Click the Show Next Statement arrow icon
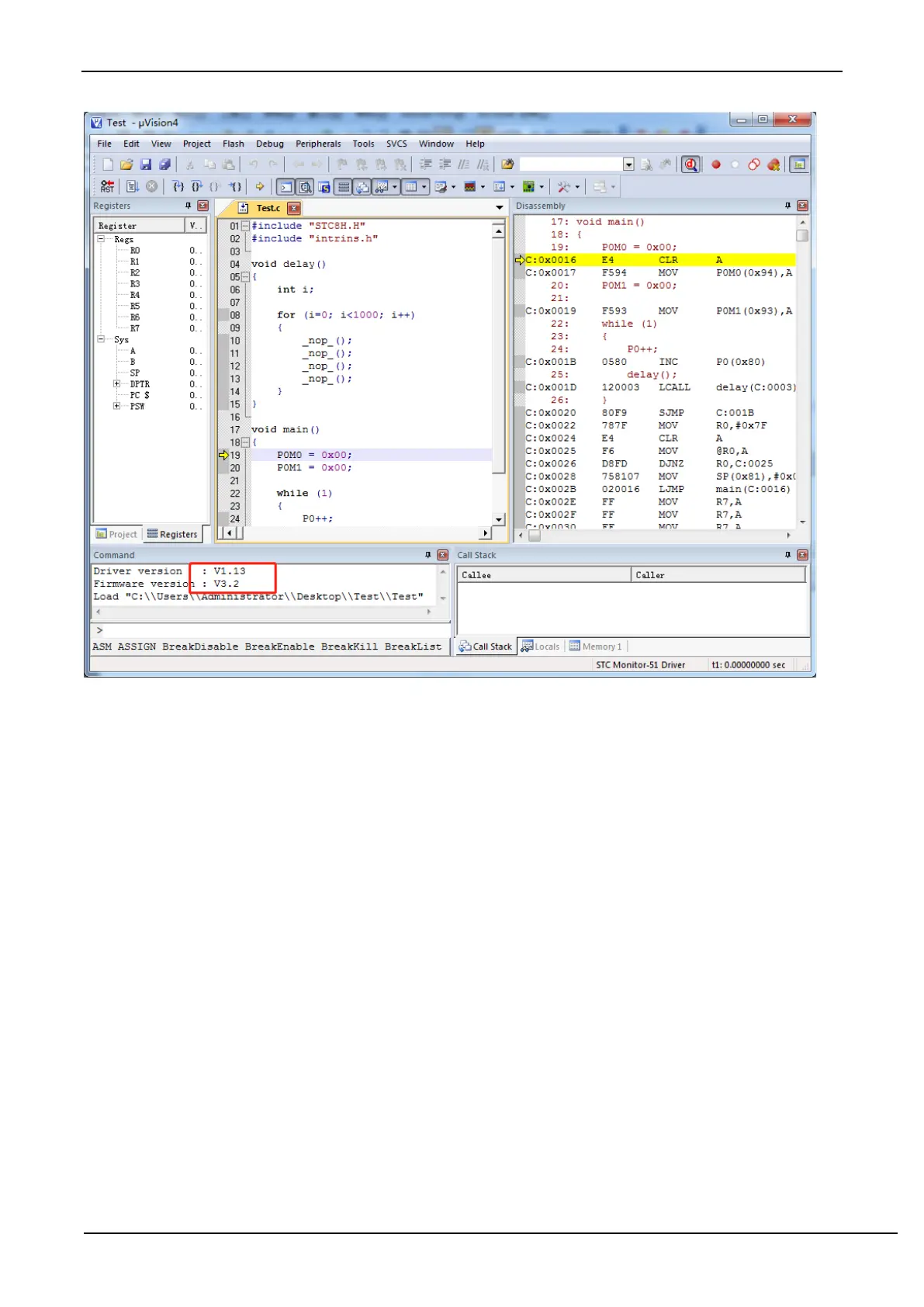This screenshot has height=1307, width=924. [260, 186]
